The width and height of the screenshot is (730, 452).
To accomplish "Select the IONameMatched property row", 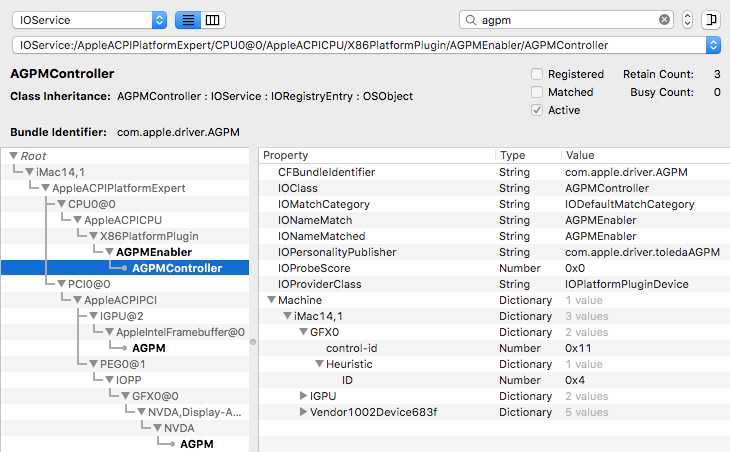I will pyautogui.click(x=494, y=236).
